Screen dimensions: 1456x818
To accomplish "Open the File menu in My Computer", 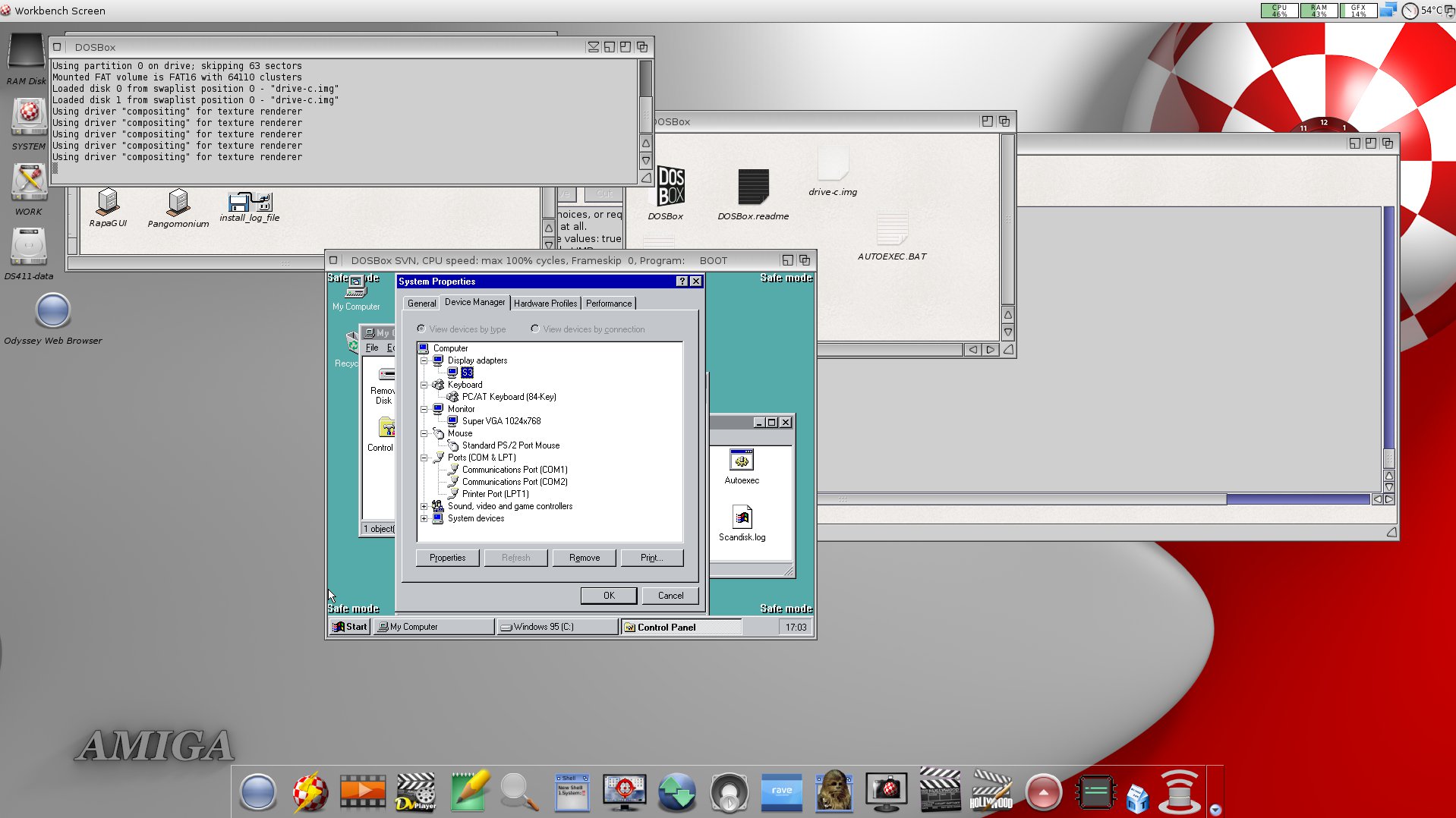I will click(x=372, y=348).
